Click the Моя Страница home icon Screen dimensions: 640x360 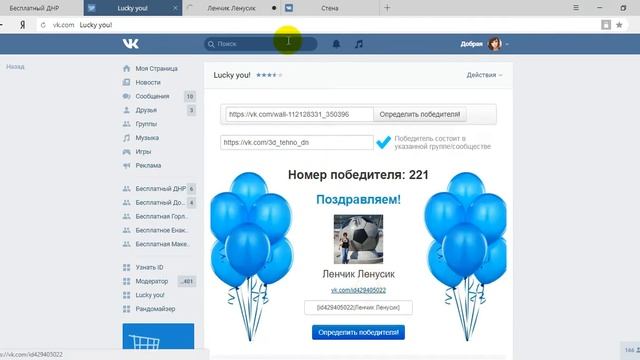coord(127,69)
